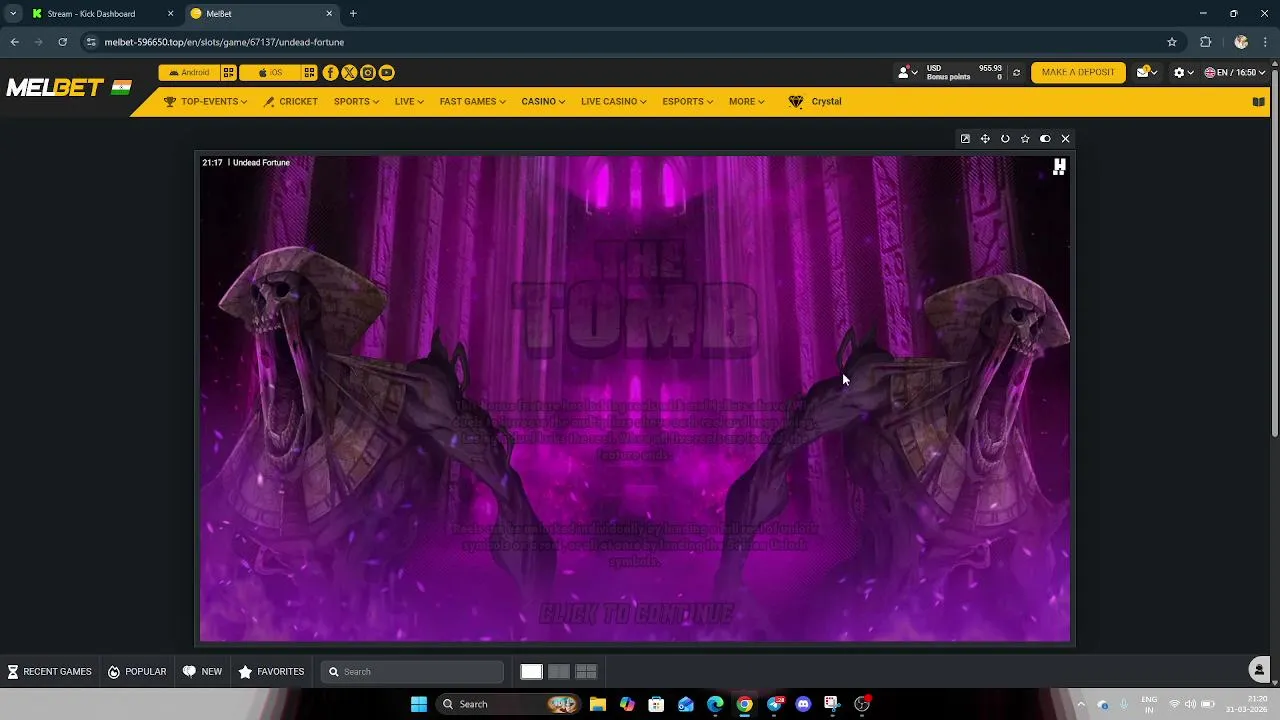The width and height of the screenshot is (1280, 720).
Task: Open the Chrome extensions puzzle icon
Action: 1205,42
